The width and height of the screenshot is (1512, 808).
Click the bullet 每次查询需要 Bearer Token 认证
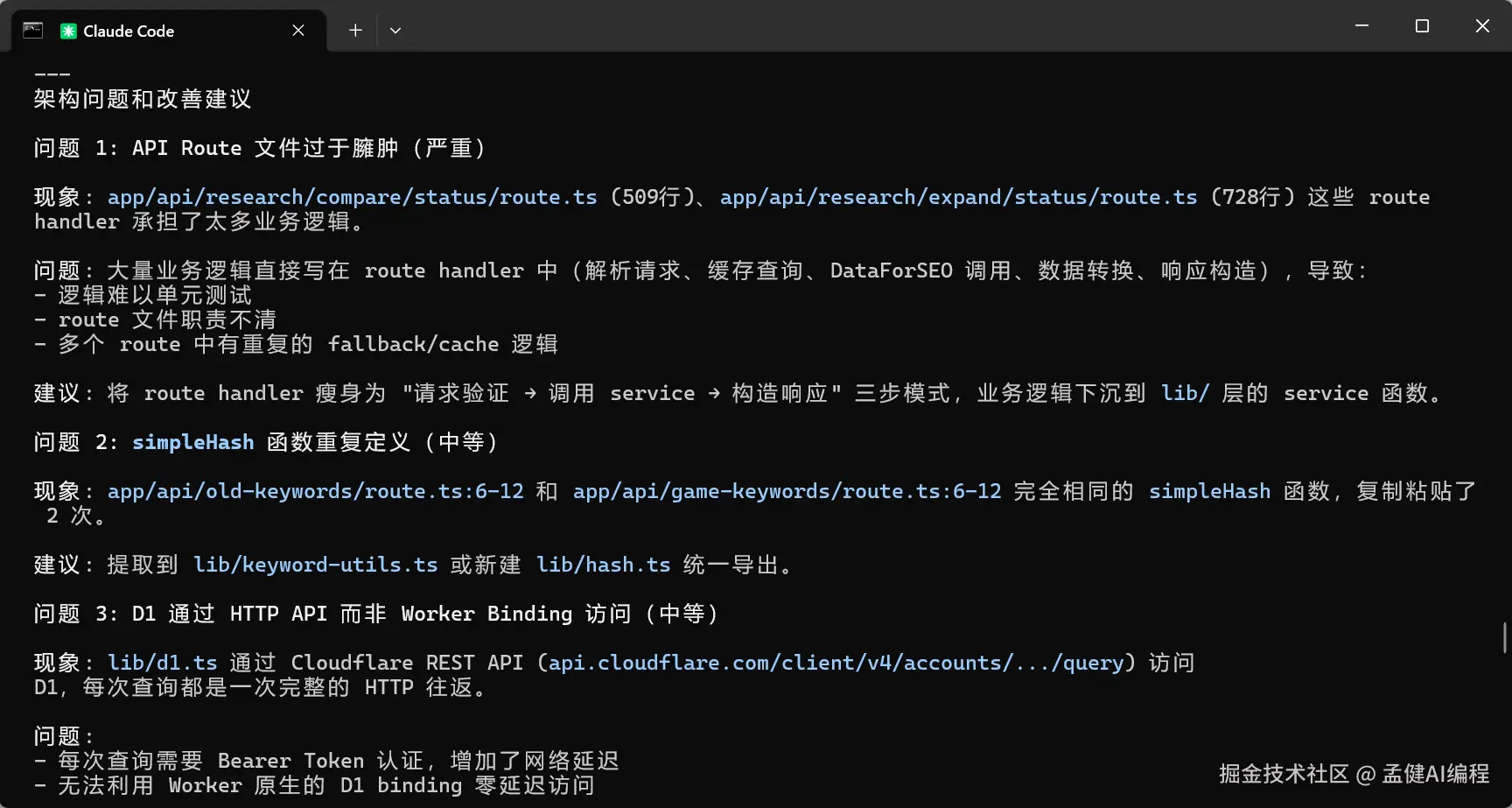[x=326, y=761]
